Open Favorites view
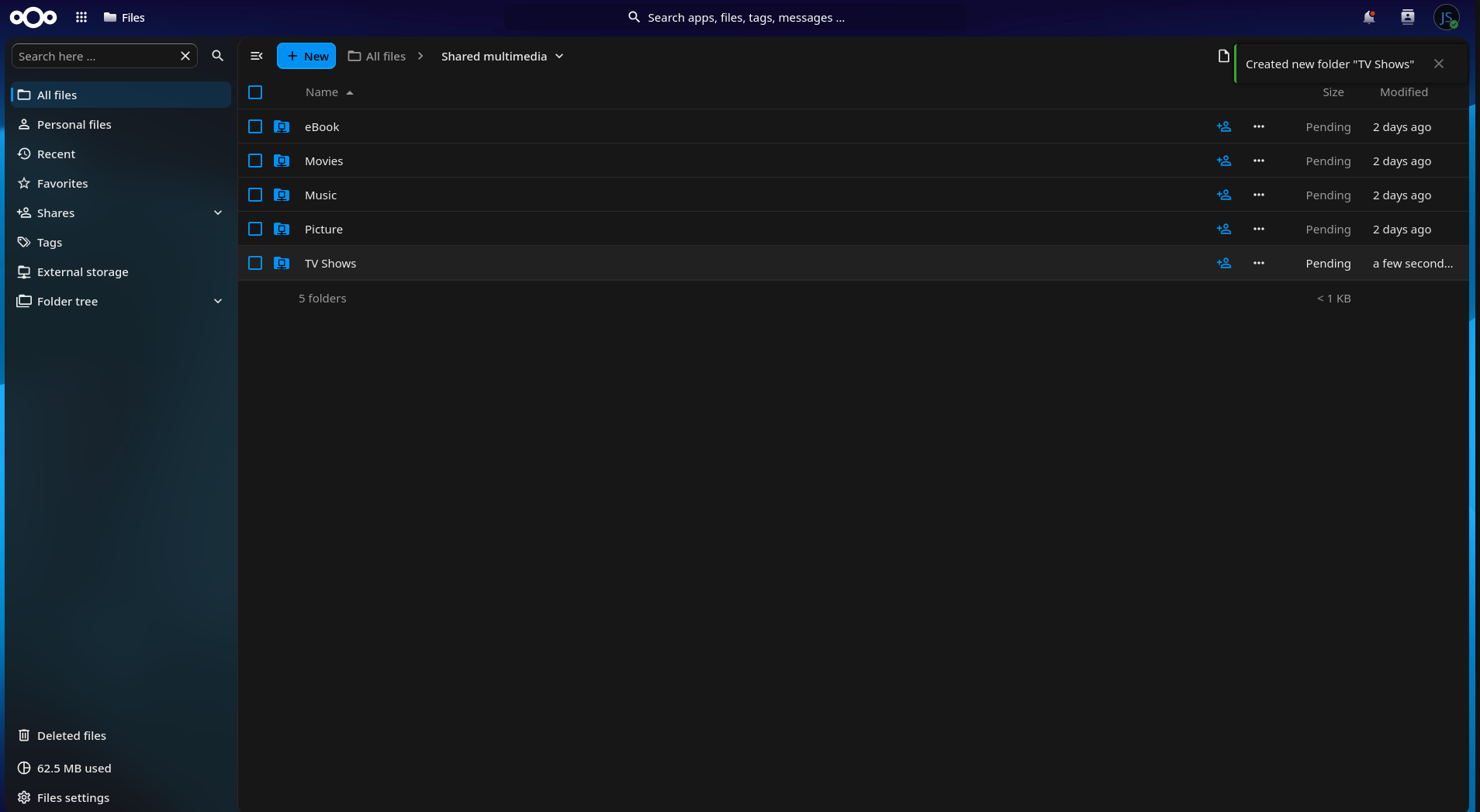This screenshot has width=1480, height=812. 121,183
